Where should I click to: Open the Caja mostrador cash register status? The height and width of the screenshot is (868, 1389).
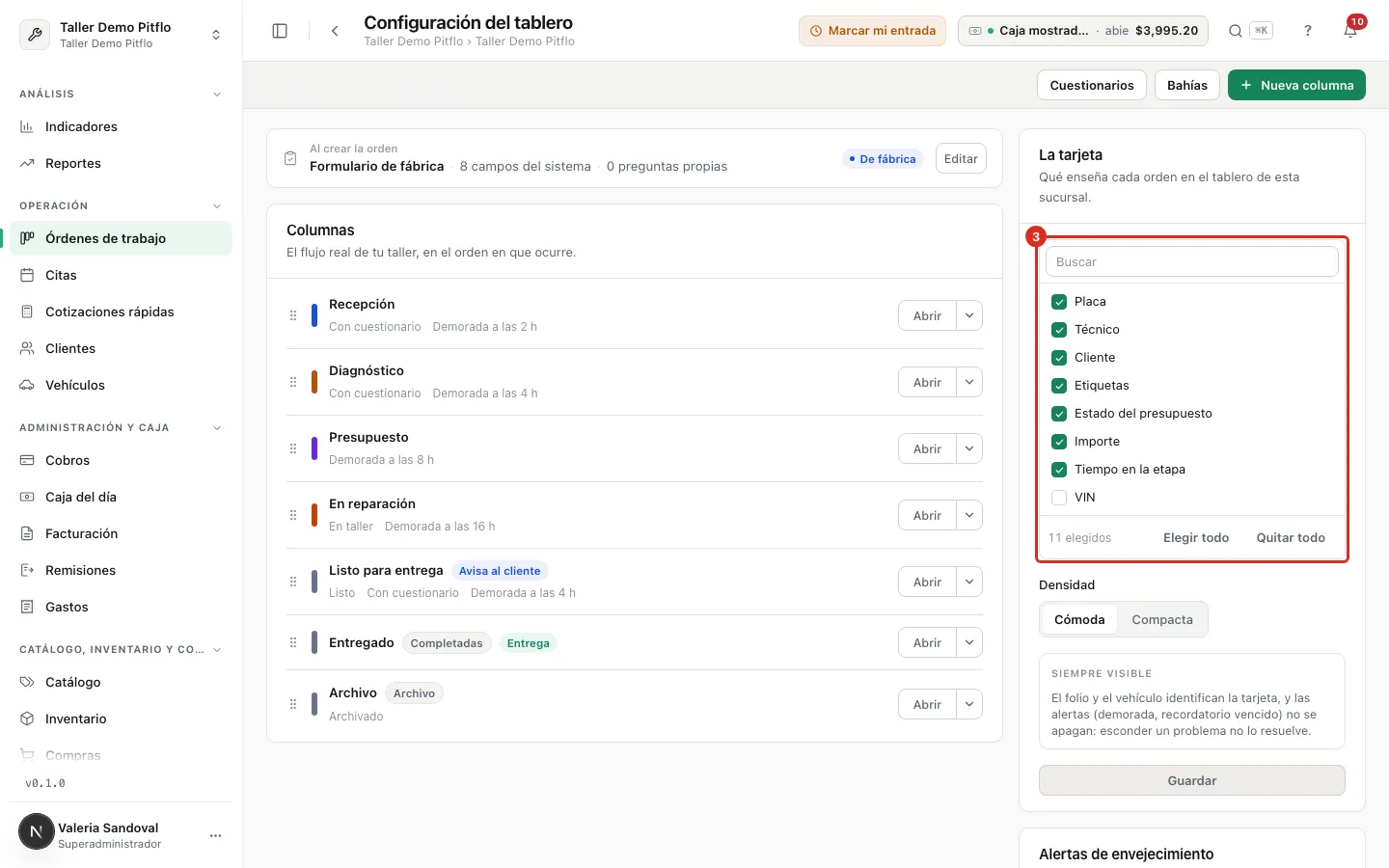(x=1083, y=31)
